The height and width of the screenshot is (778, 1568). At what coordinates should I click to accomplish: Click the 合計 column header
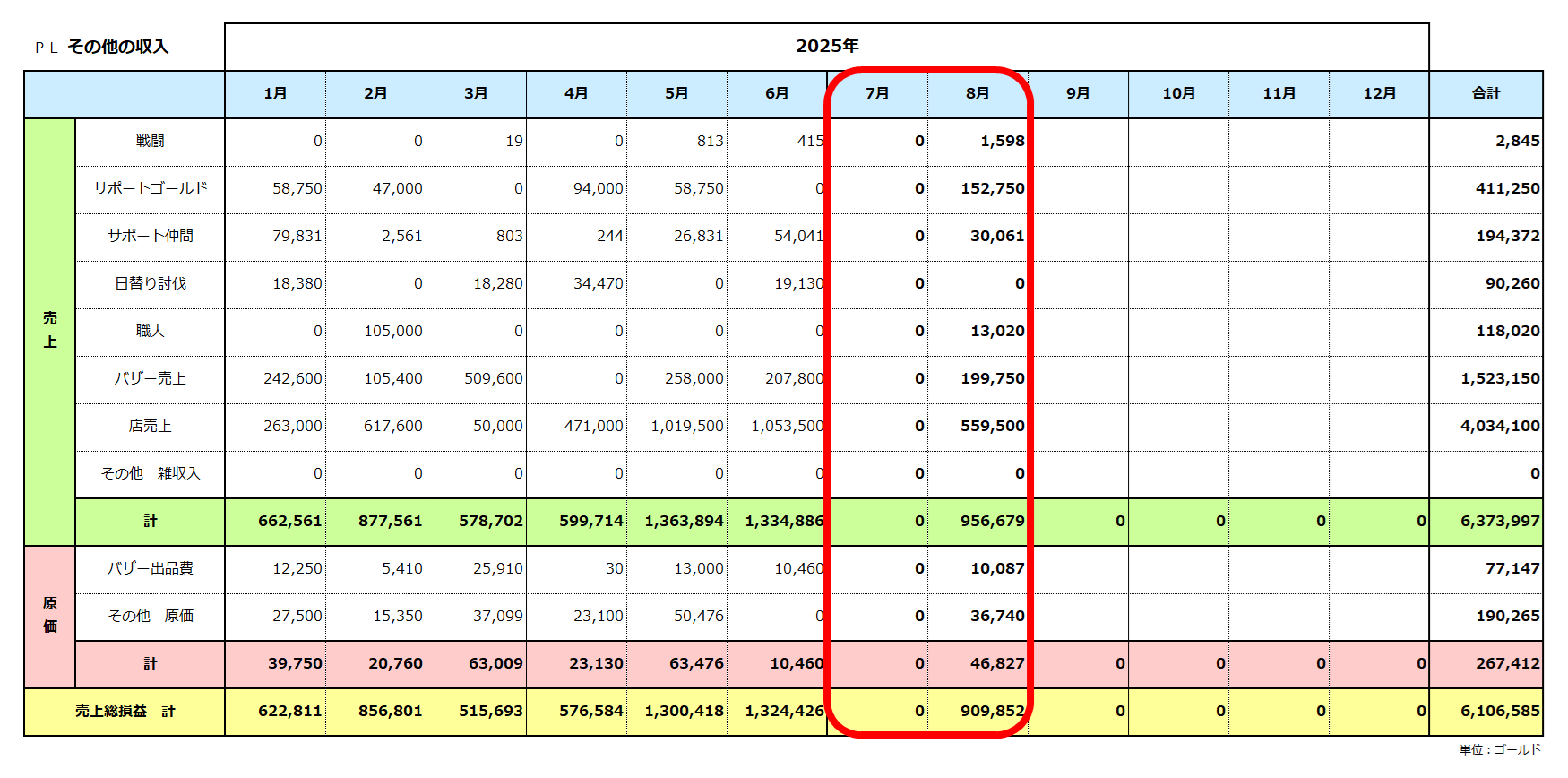pyautogui.click(x=1486, y=93)
